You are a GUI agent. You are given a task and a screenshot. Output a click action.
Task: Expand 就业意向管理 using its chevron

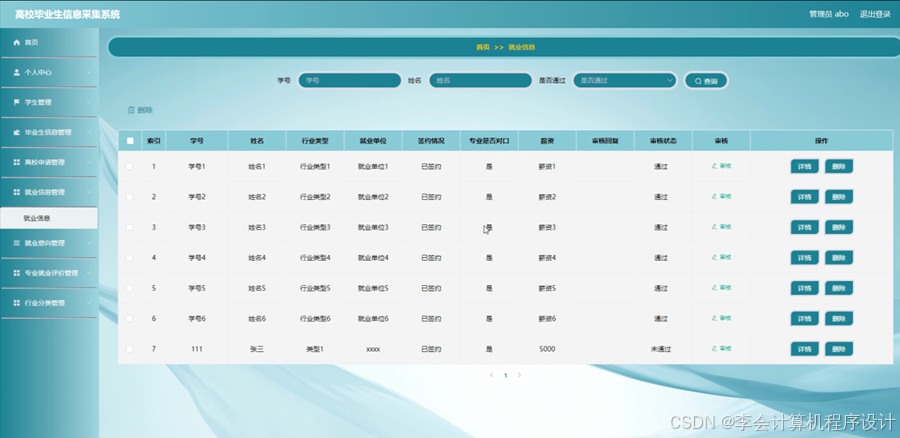pyautogui.click(x=89, y=243)
